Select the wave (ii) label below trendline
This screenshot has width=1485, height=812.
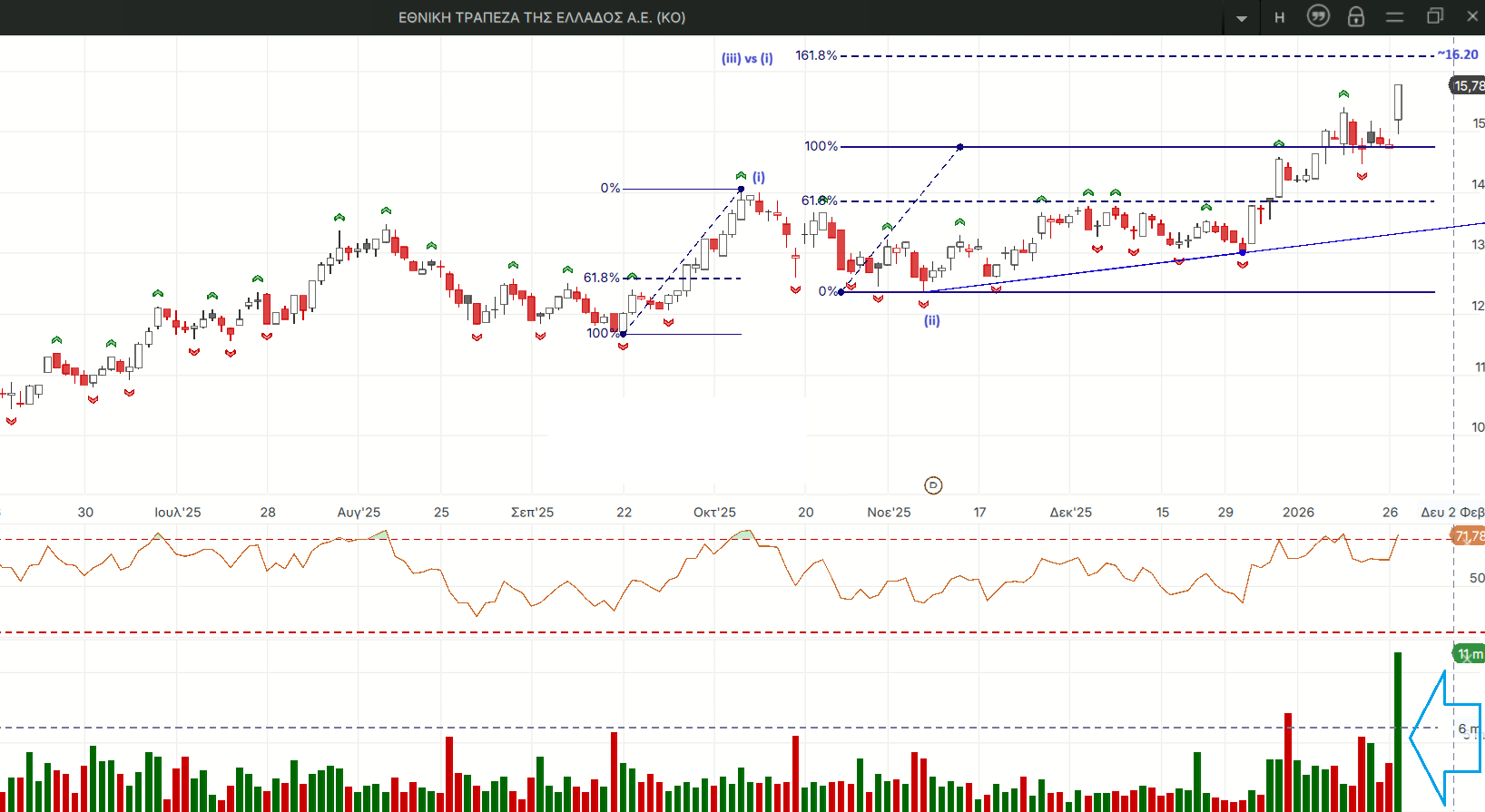tap(932, 320)
